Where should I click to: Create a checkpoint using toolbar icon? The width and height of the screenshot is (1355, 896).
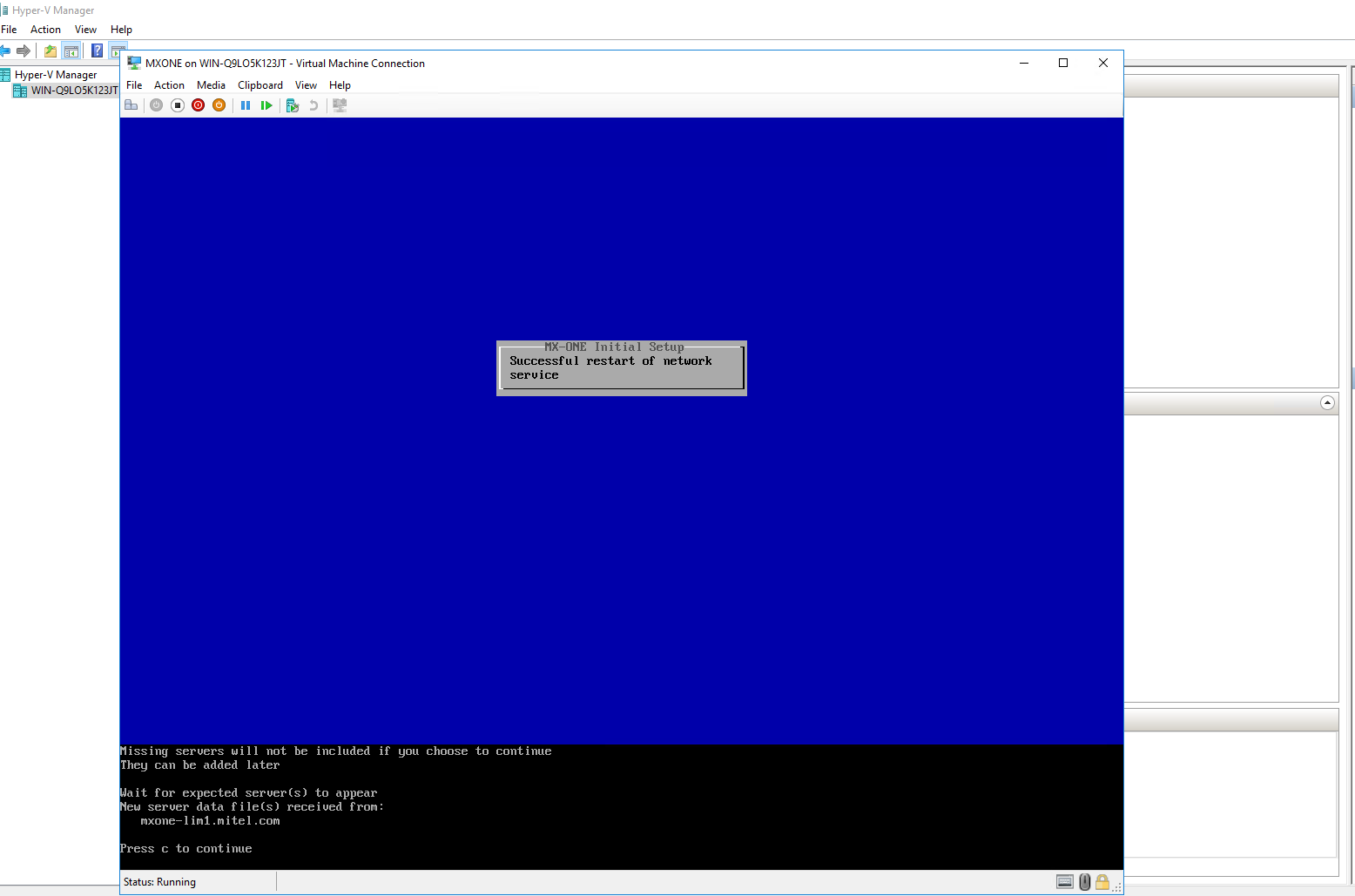[293, 105]
